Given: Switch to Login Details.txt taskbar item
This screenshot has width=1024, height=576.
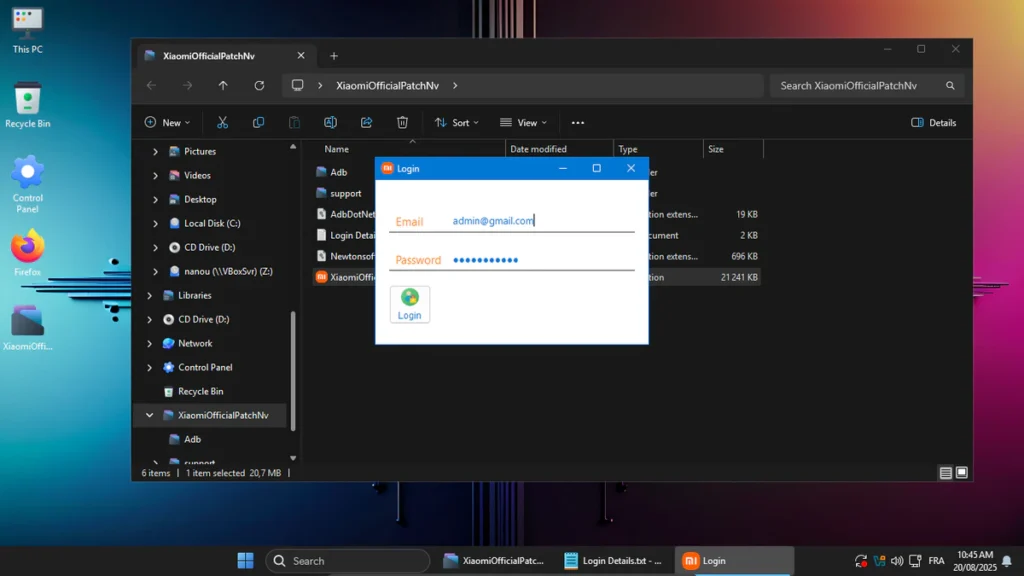Looking at the screenshot, I should [612, 561].
